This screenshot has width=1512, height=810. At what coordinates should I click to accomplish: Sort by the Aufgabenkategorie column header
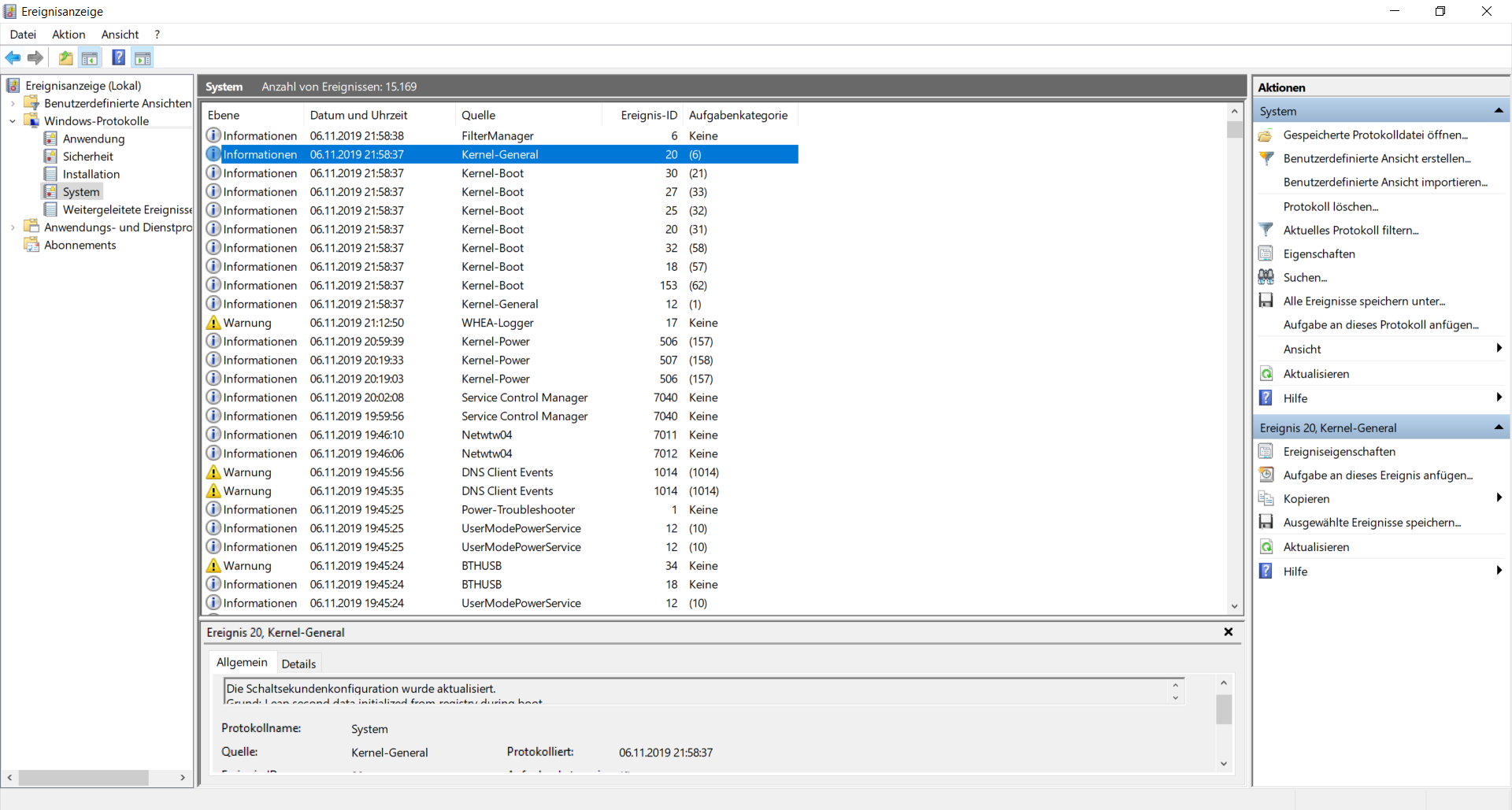click(x=740, y=115)
